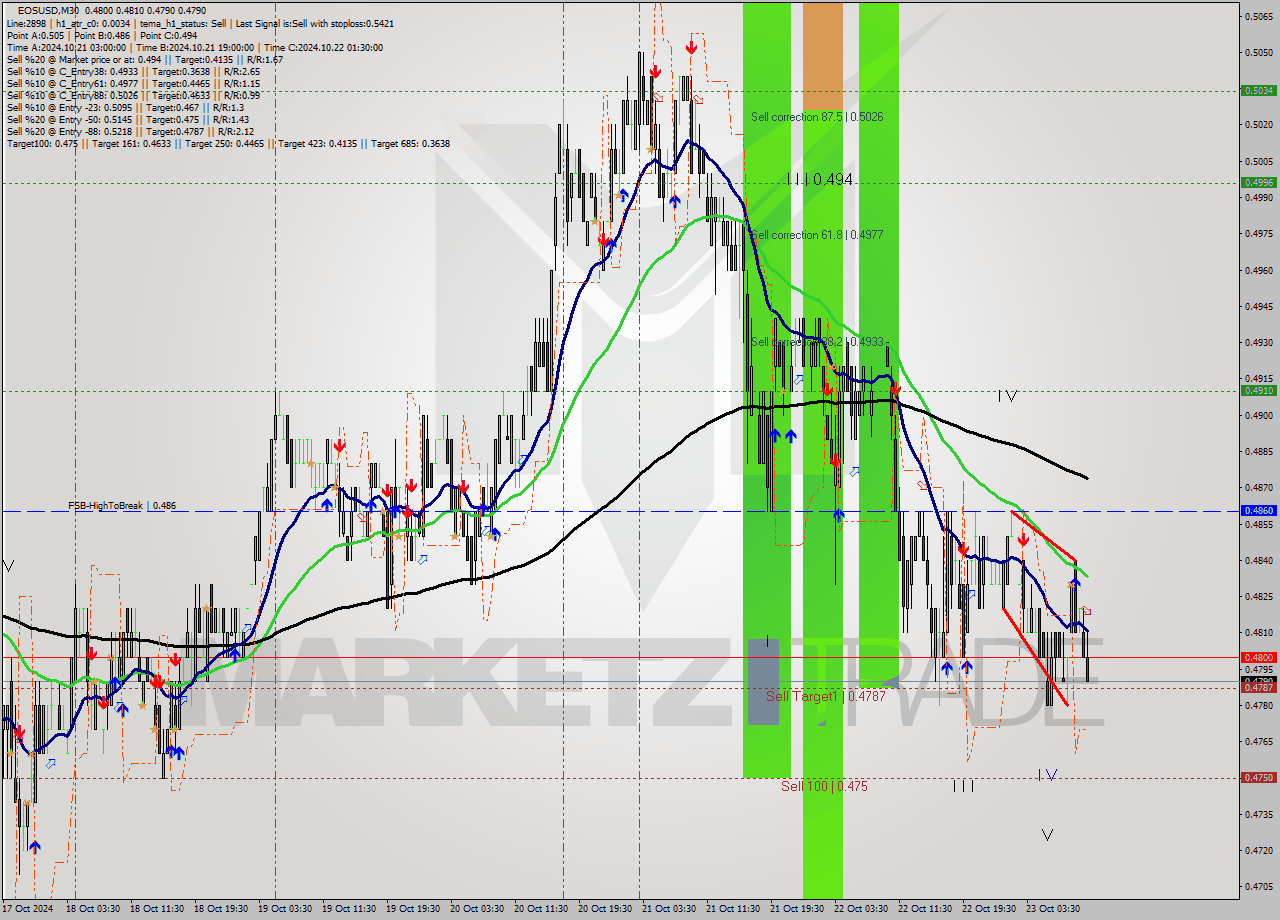Click the 0.4720 price axis value

coord(1259,850)
